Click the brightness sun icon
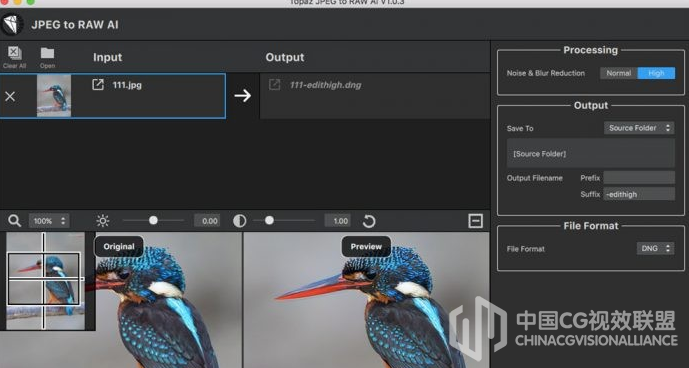The image size is (689, 368). click(102, 221)
